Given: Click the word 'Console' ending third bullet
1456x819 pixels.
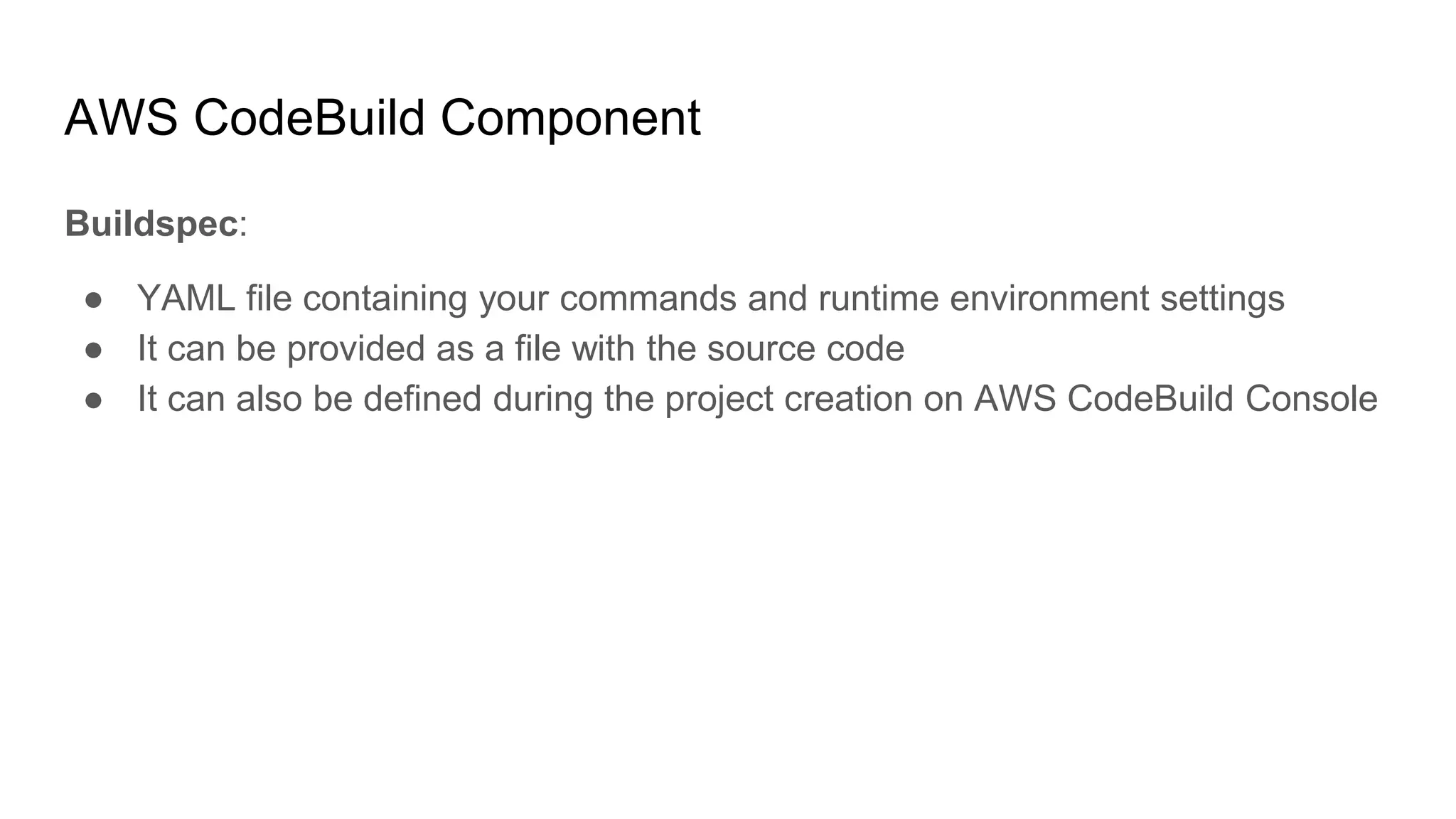Looking at the screenshot, I should click(x=1311, y=399).
